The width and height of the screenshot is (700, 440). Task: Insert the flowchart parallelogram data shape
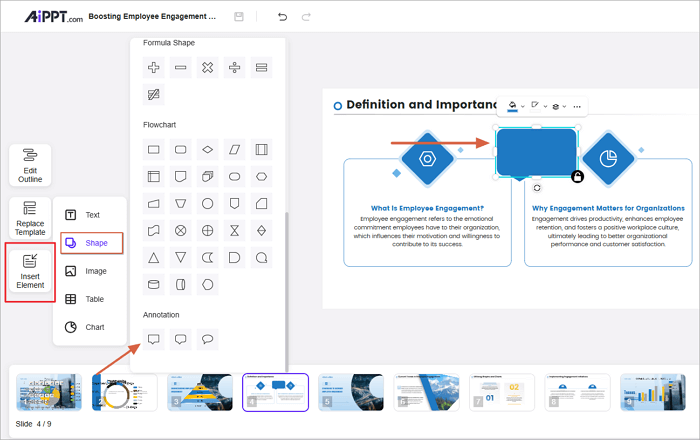(234, 149)
